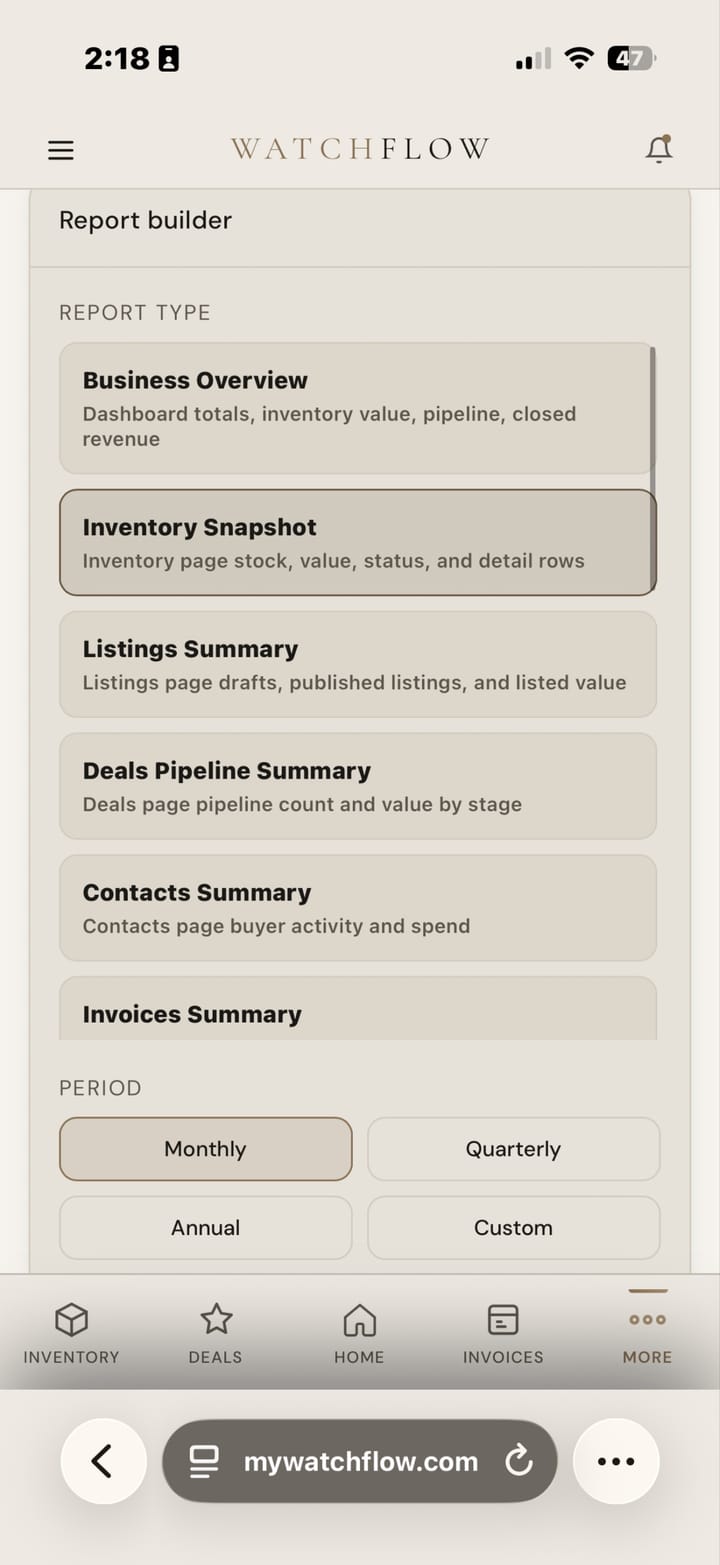Click the report type list scrollbar
Image resolution: width=720 pixels, height=1565 pixels.
point(653,468)
